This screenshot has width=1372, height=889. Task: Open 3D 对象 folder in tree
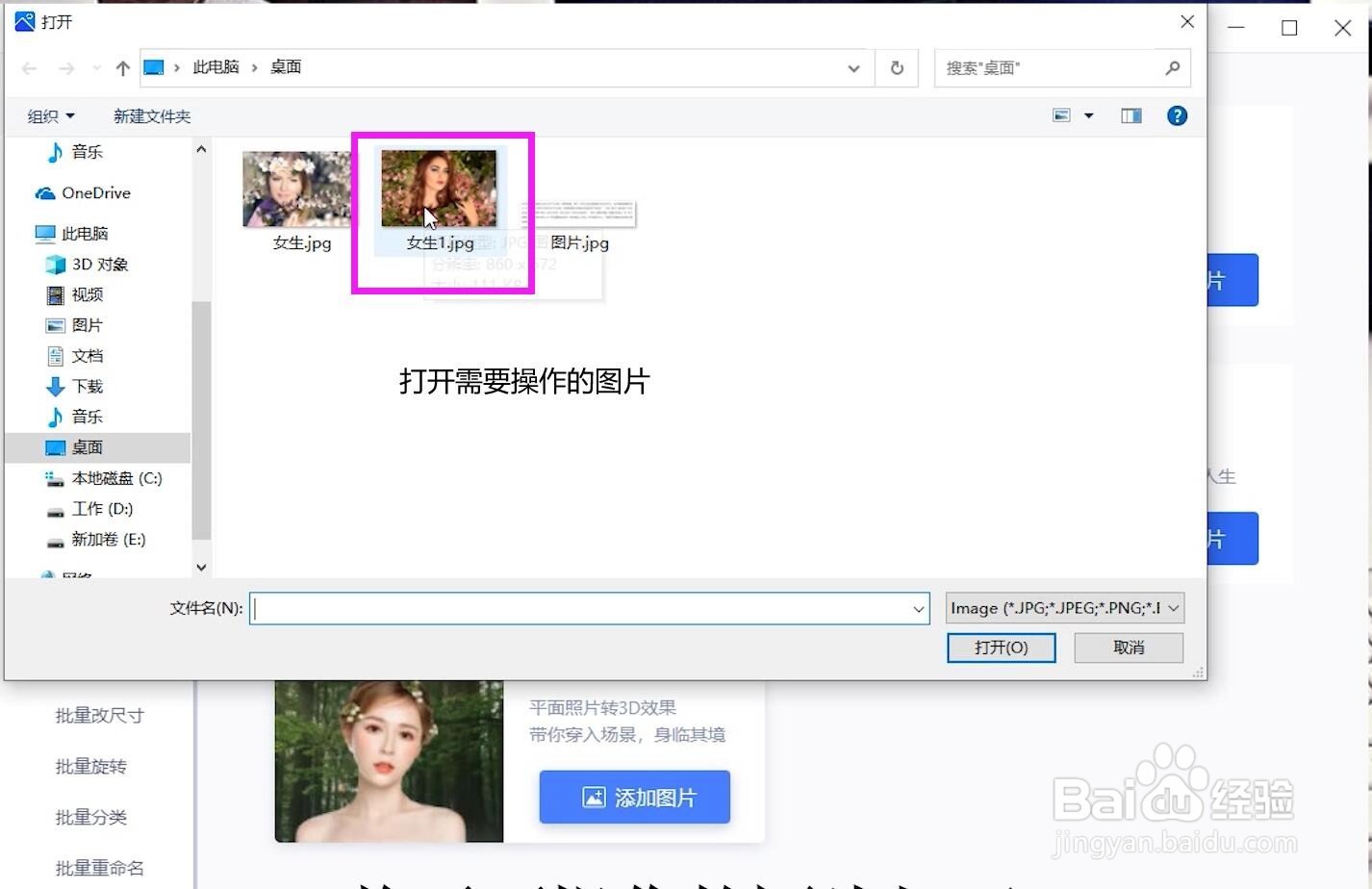click(x=87, y=265)
